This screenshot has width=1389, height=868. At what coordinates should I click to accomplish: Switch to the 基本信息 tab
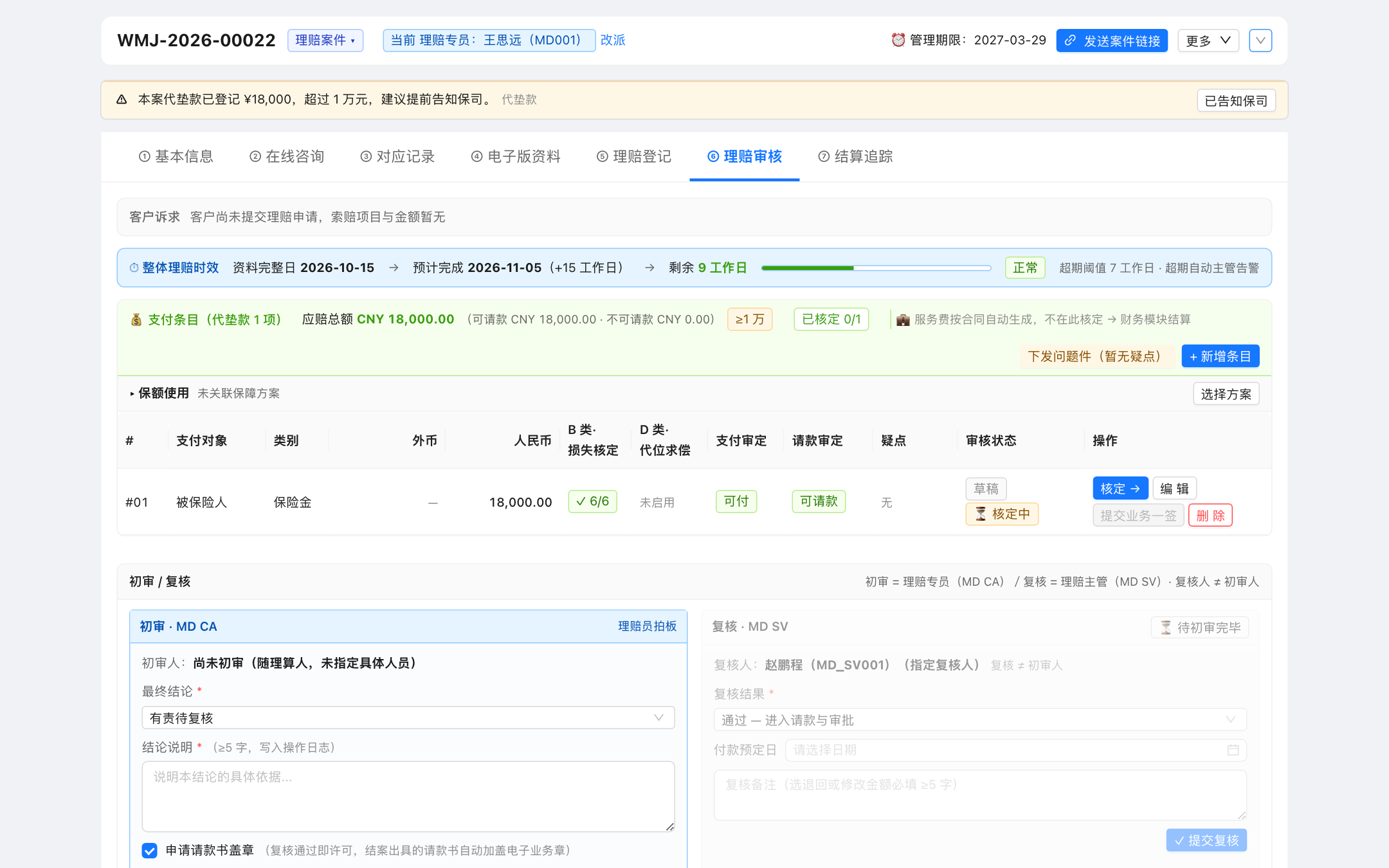(x=176, y=156)
